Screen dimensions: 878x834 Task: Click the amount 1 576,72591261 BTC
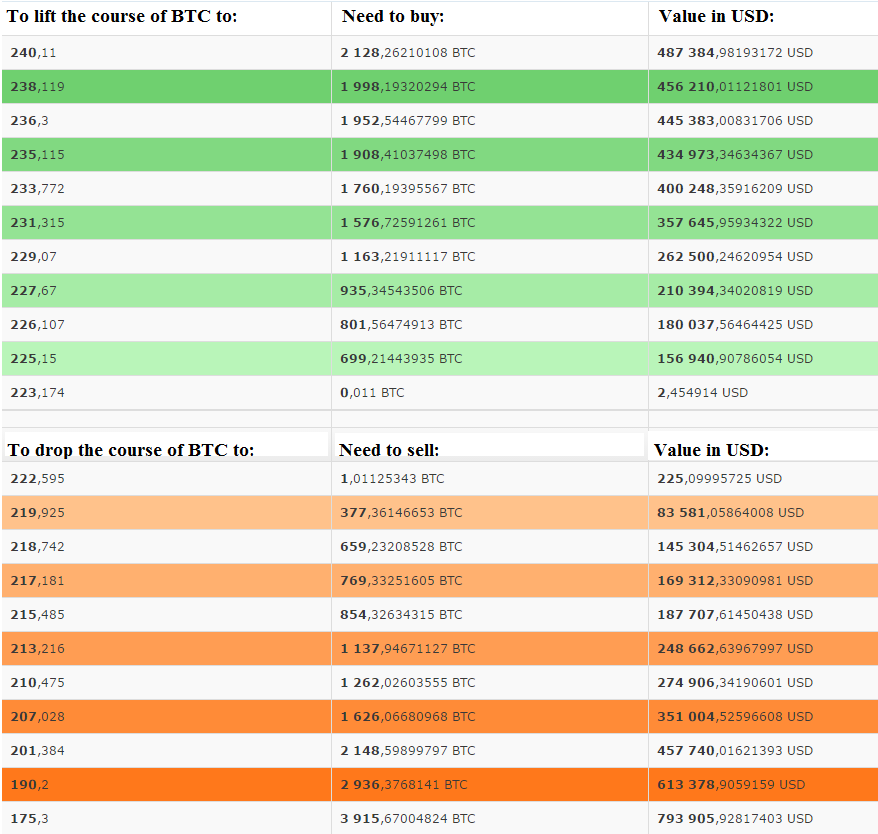(408, 223)
